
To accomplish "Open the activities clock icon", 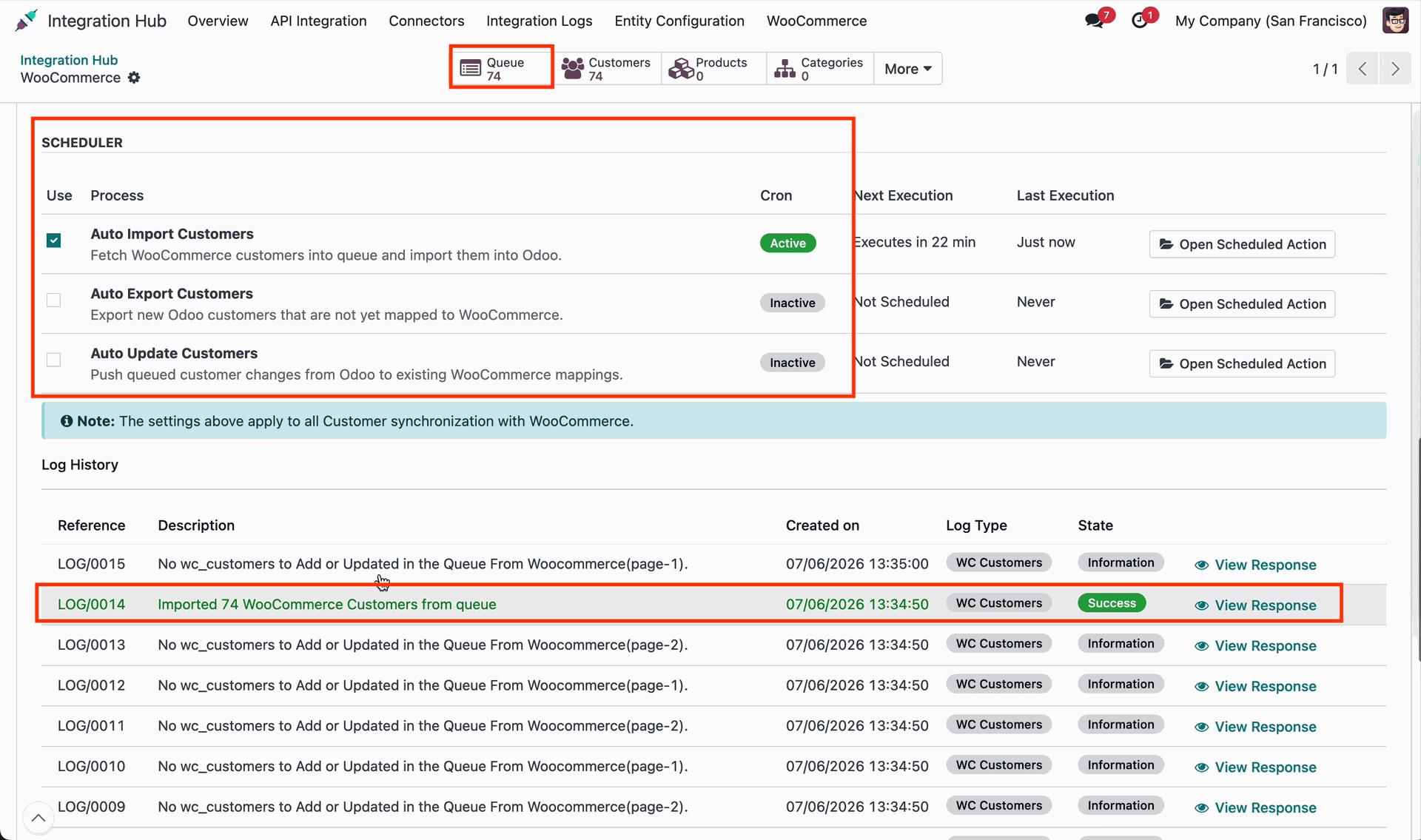I will 1140,21.
